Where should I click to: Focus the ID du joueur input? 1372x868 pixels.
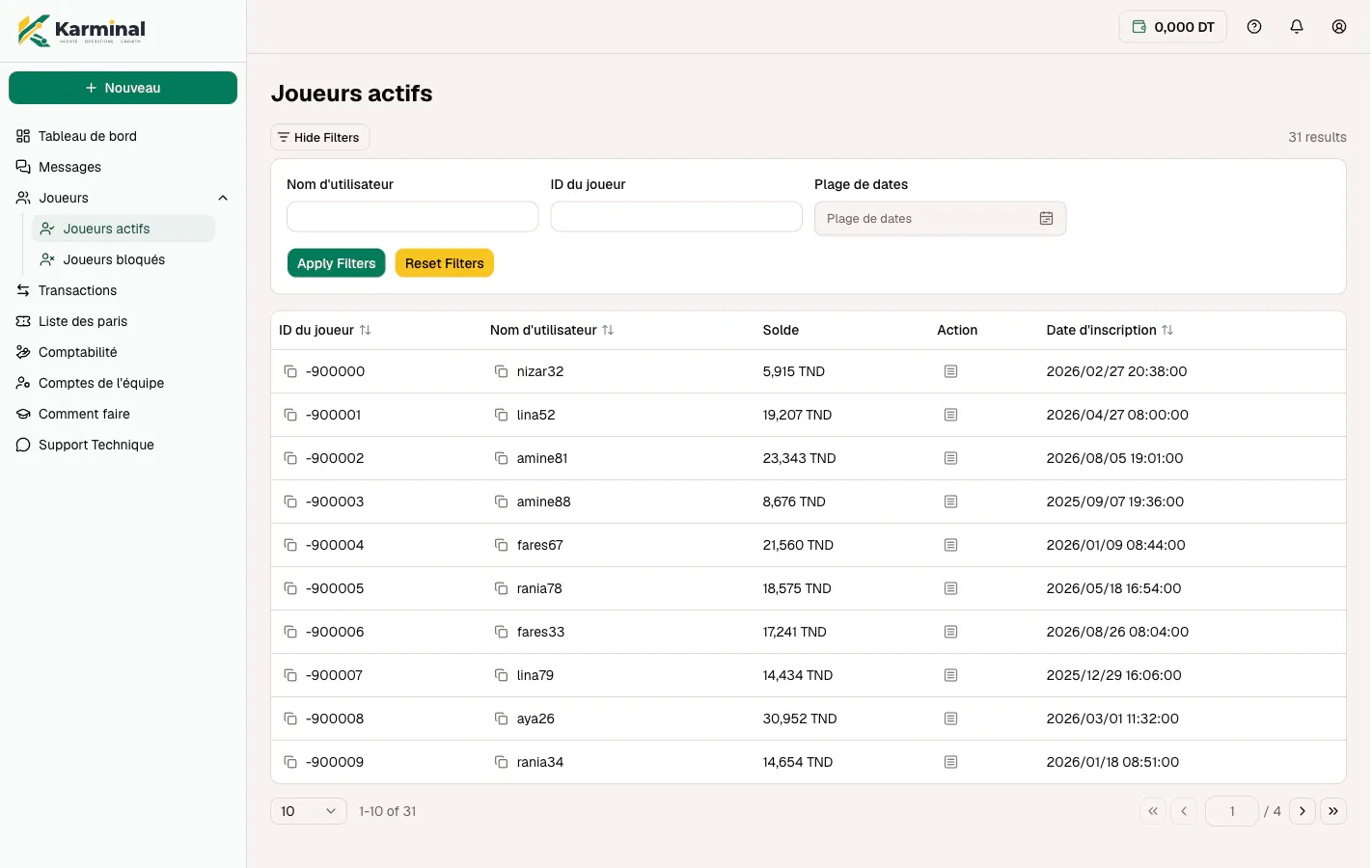click(x=676, y=217)
